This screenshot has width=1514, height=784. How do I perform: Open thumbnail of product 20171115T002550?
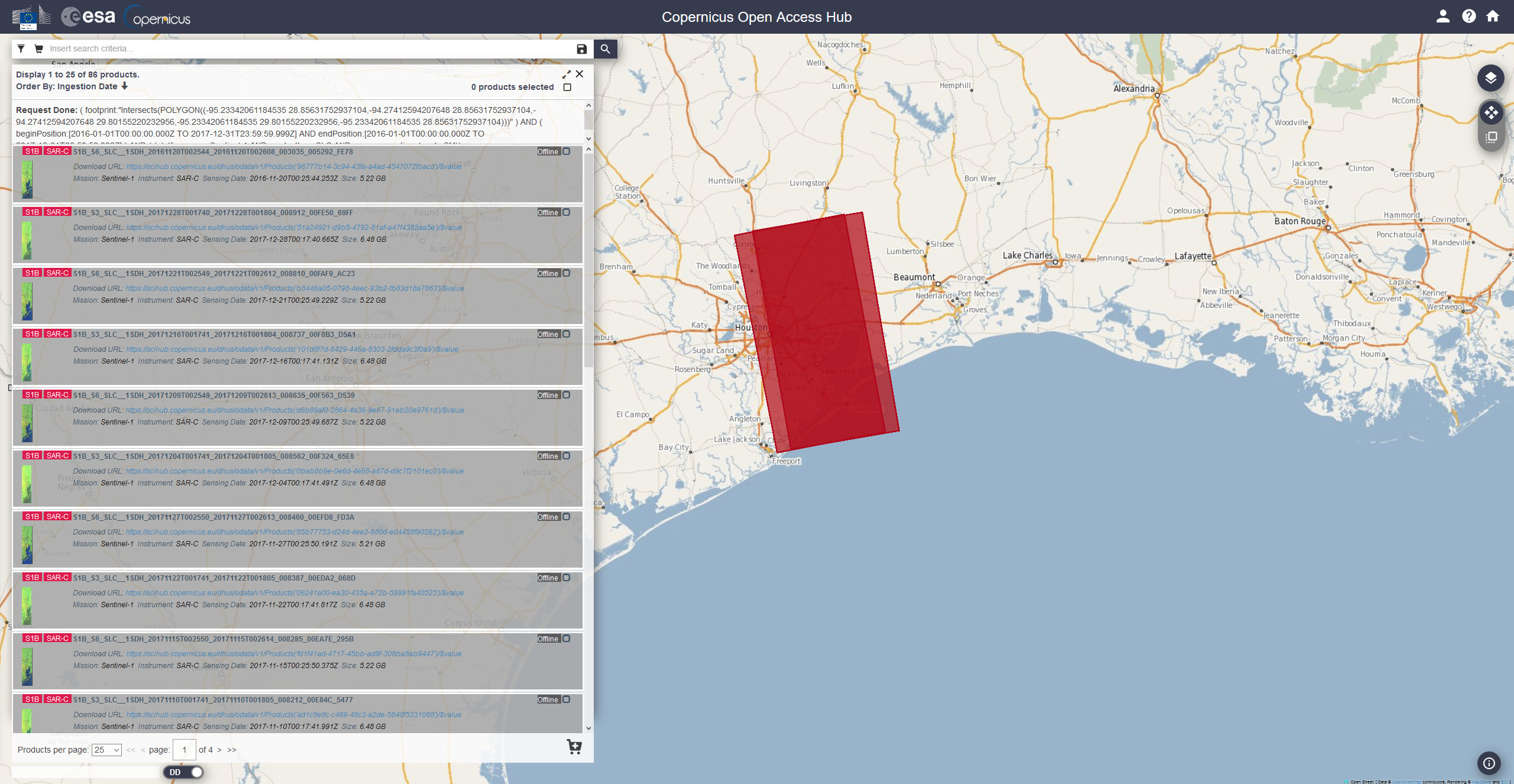tap(27, 667)
